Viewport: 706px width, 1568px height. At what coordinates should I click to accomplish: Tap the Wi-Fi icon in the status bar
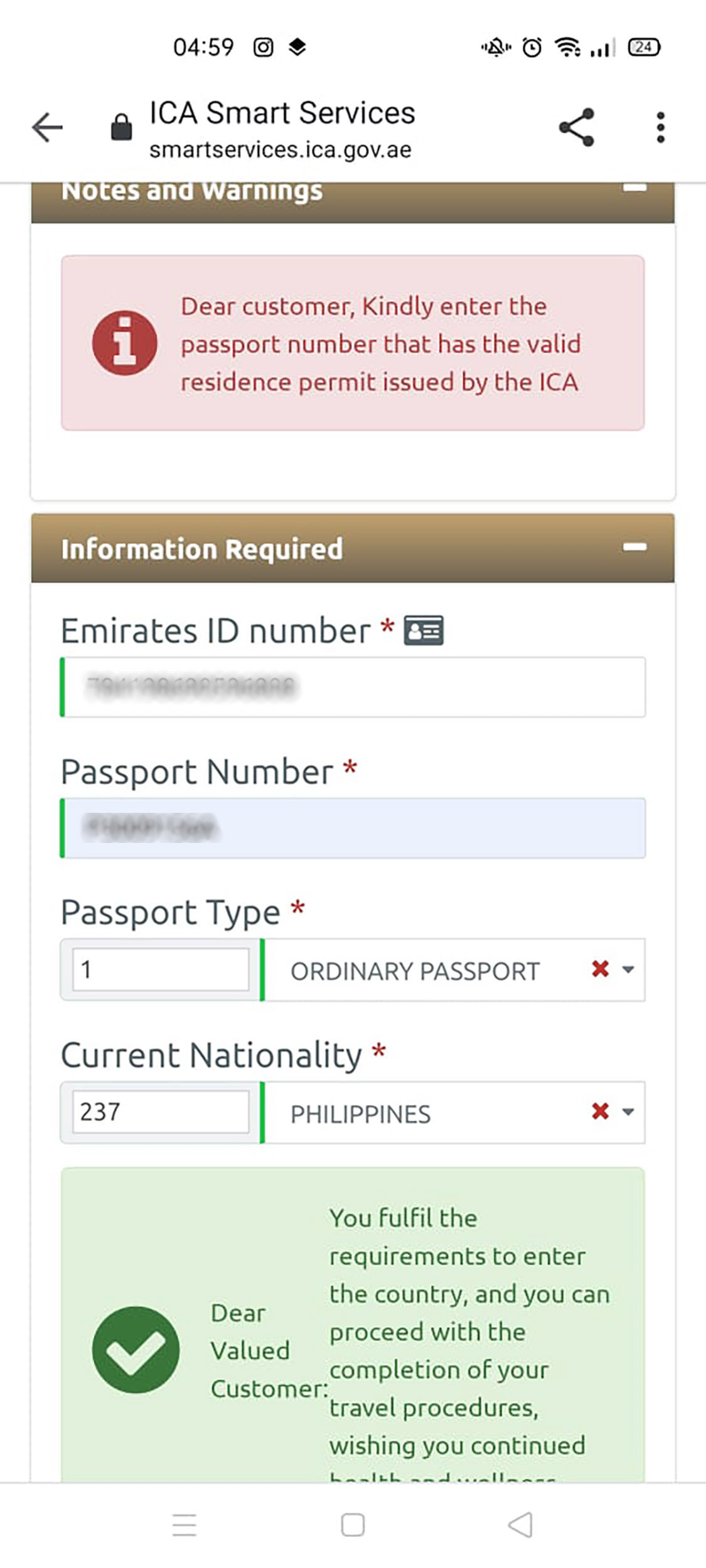click(x=568, y=46)
